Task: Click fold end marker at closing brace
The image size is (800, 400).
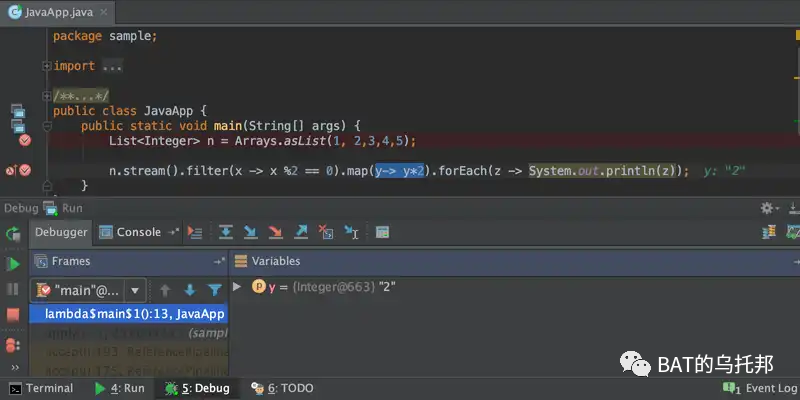Action: [x=47, y=185]
